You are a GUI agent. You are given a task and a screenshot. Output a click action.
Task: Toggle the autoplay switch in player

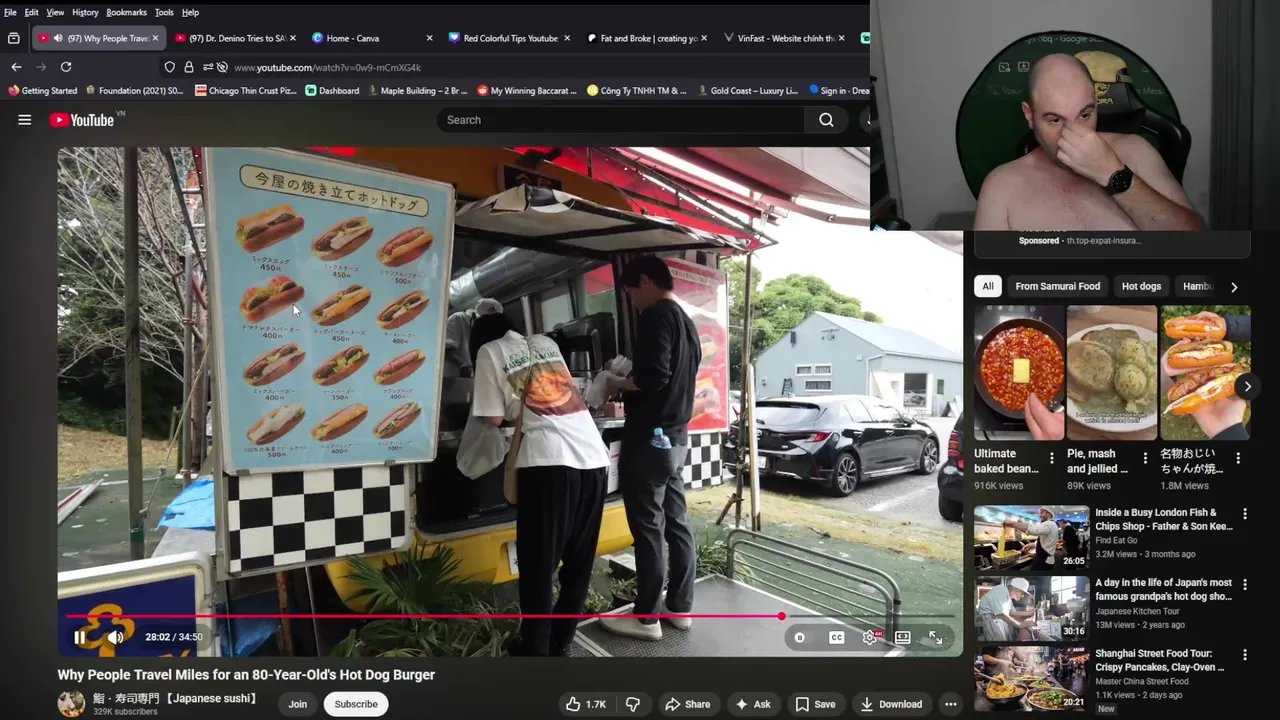799,637
